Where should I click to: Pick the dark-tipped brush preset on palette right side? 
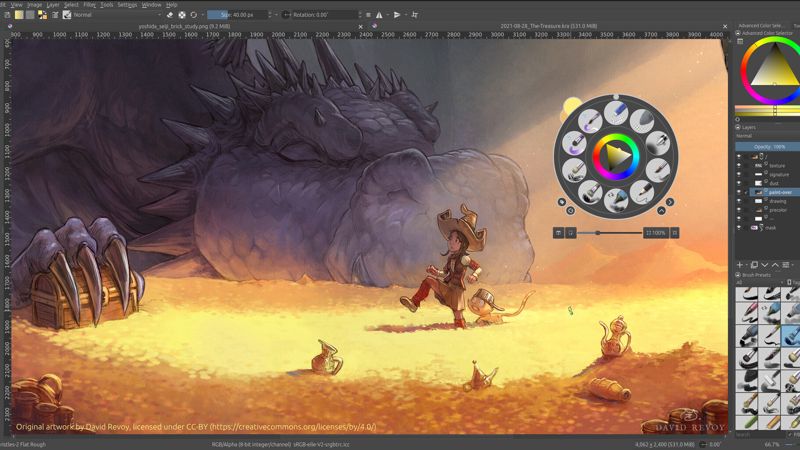pos(658,170)
